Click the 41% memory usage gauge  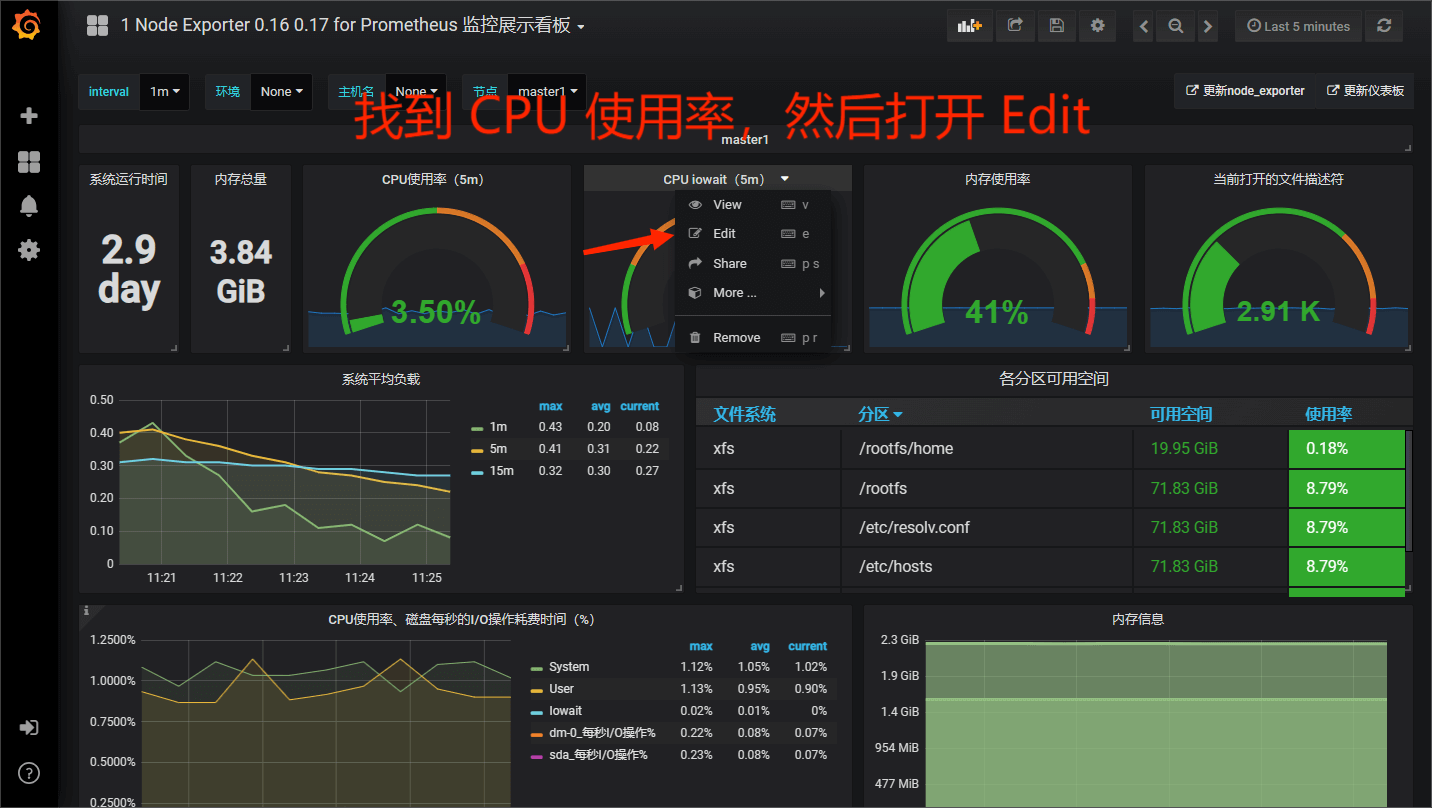click(x=997, y=312)
